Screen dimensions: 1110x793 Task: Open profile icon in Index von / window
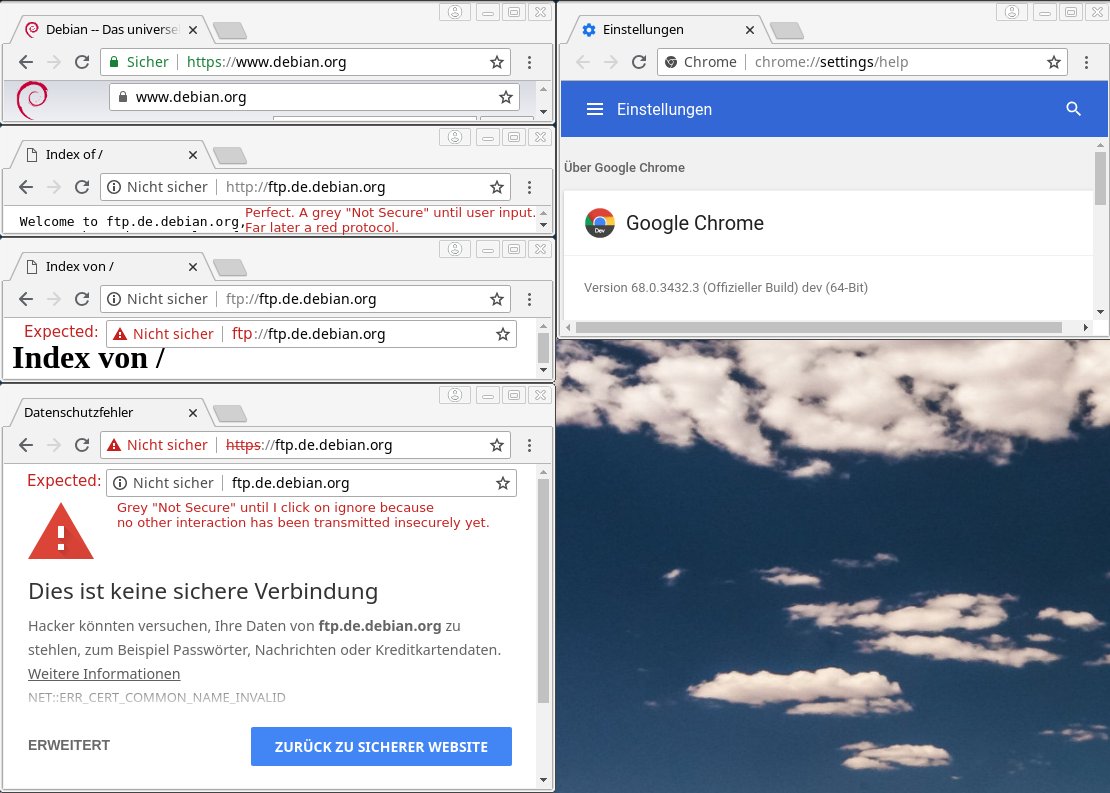tap(455, 249)
